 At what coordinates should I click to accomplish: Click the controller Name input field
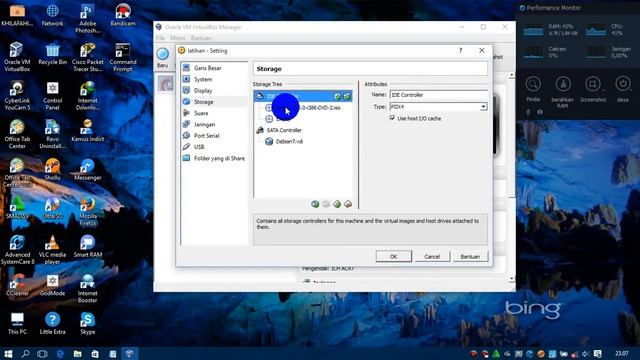coord(438,95)
